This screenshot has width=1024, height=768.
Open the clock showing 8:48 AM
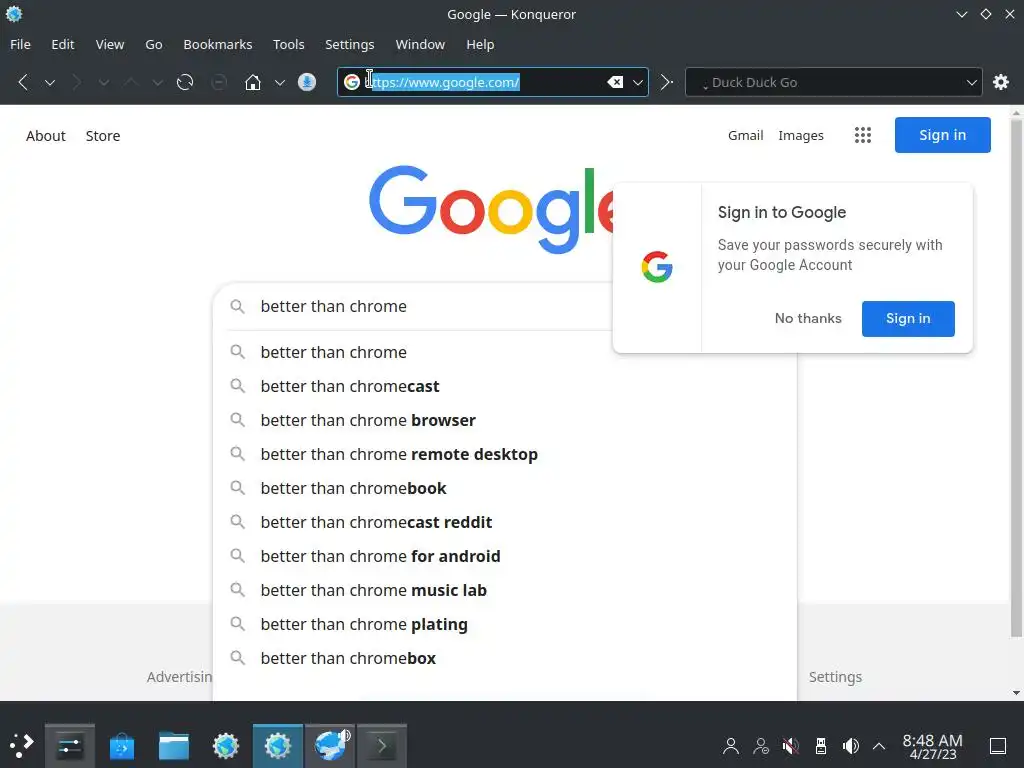tap(932, 746)
